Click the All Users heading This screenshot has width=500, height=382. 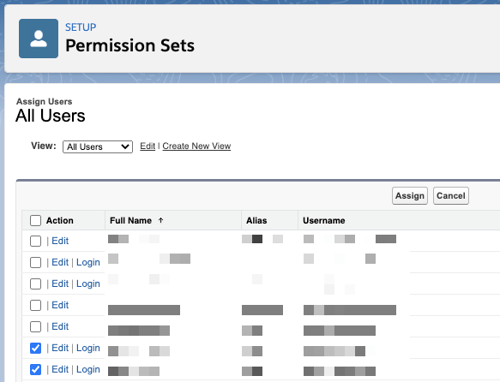click(50, 116)
